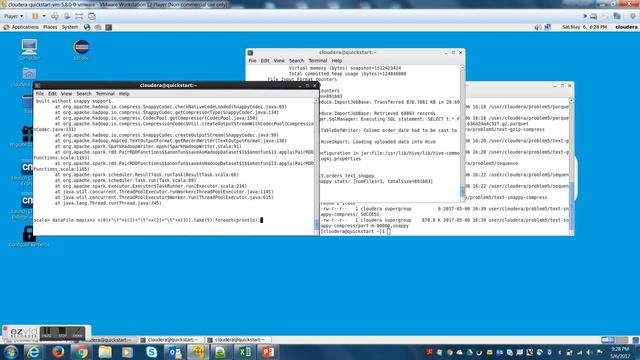
Task: Click the Stop button on ezvid recorder
Action: coord(62,333)
